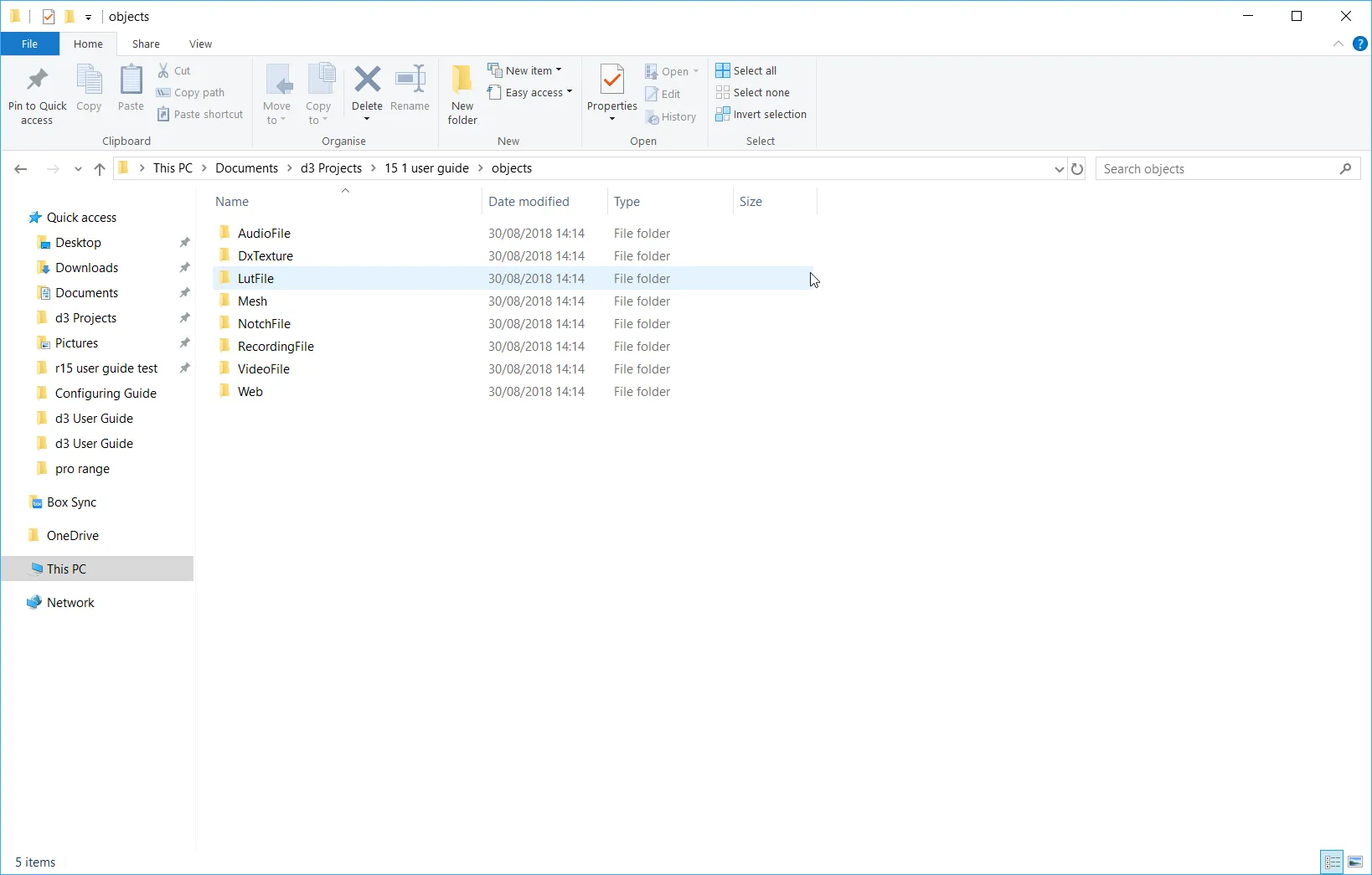
Task: Create a New folder
Action: coord(462,92)
